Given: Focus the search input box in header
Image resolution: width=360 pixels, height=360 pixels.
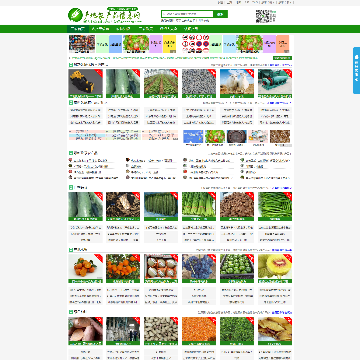Looking at the screenshot, I should coord(187,14).
